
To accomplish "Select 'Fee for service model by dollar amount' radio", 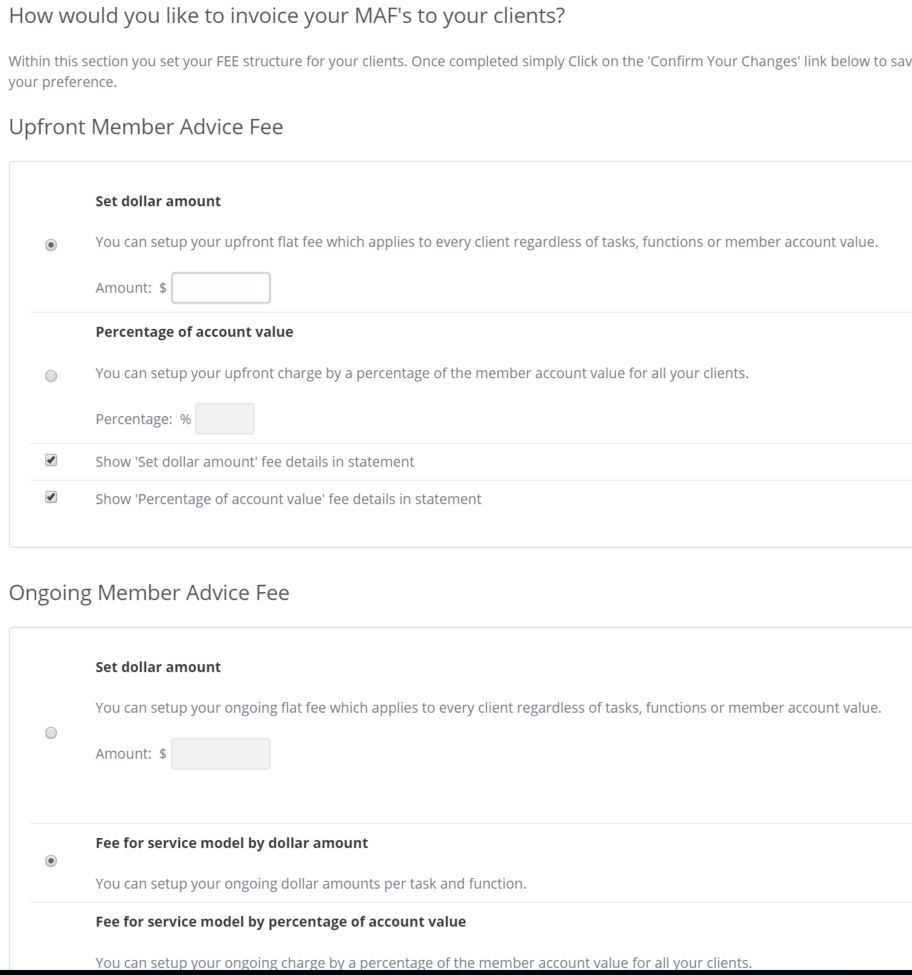I will (x=51, y=860).
